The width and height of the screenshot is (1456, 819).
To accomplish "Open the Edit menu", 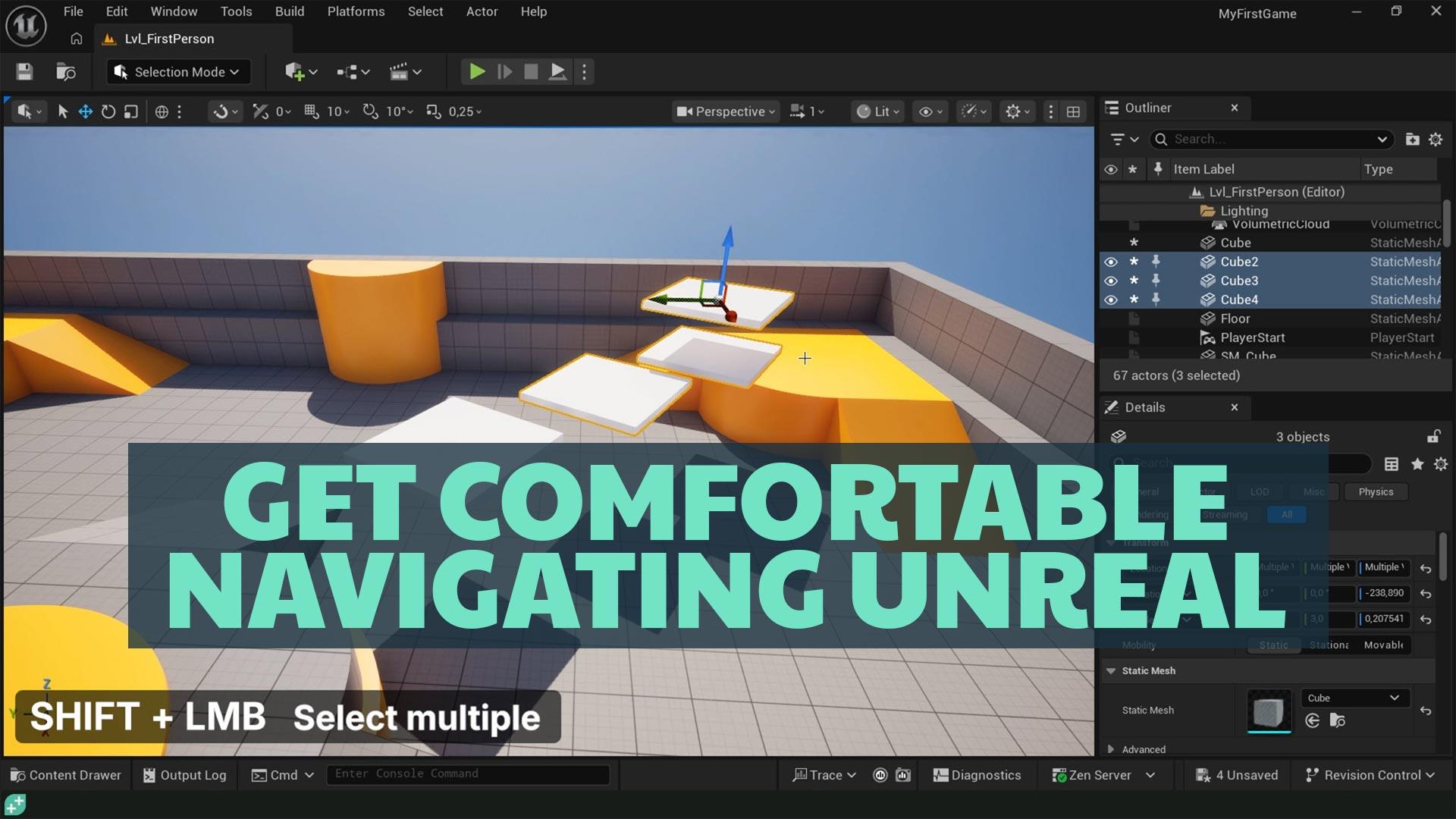I will click(117, 11).
